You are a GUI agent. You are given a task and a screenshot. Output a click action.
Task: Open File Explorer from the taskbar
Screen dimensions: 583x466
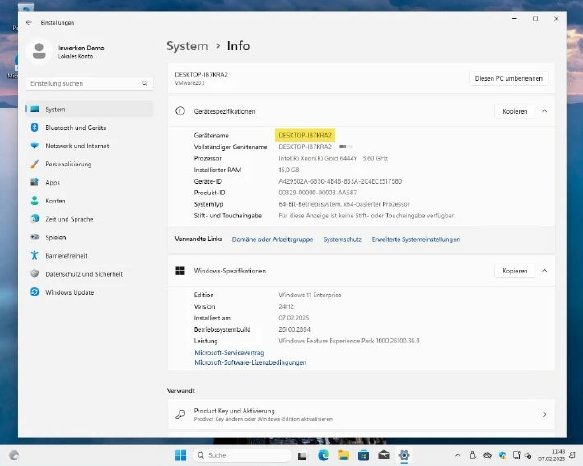click(344, 455)
